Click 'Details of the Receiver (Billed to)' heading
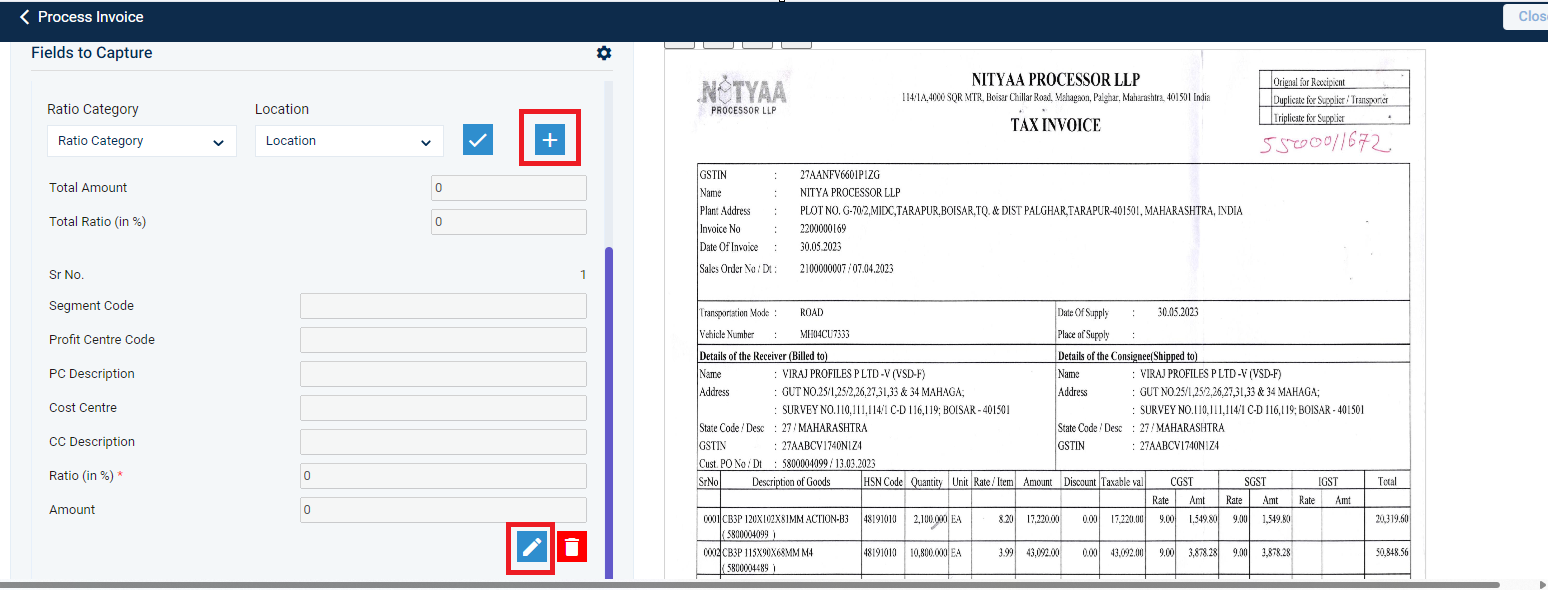This screenshot has height=590, width=1548. coord(763,356)
